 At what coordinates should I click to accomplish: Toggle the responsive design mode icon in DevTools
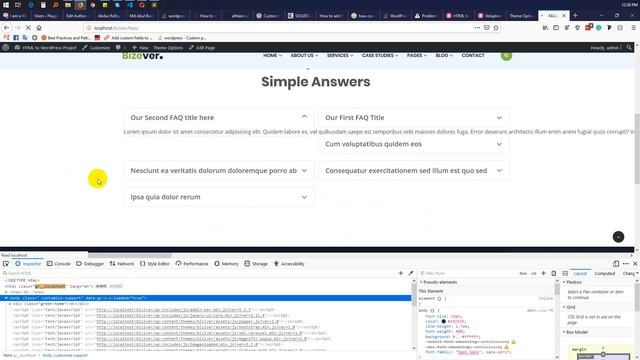click(616, 264)
